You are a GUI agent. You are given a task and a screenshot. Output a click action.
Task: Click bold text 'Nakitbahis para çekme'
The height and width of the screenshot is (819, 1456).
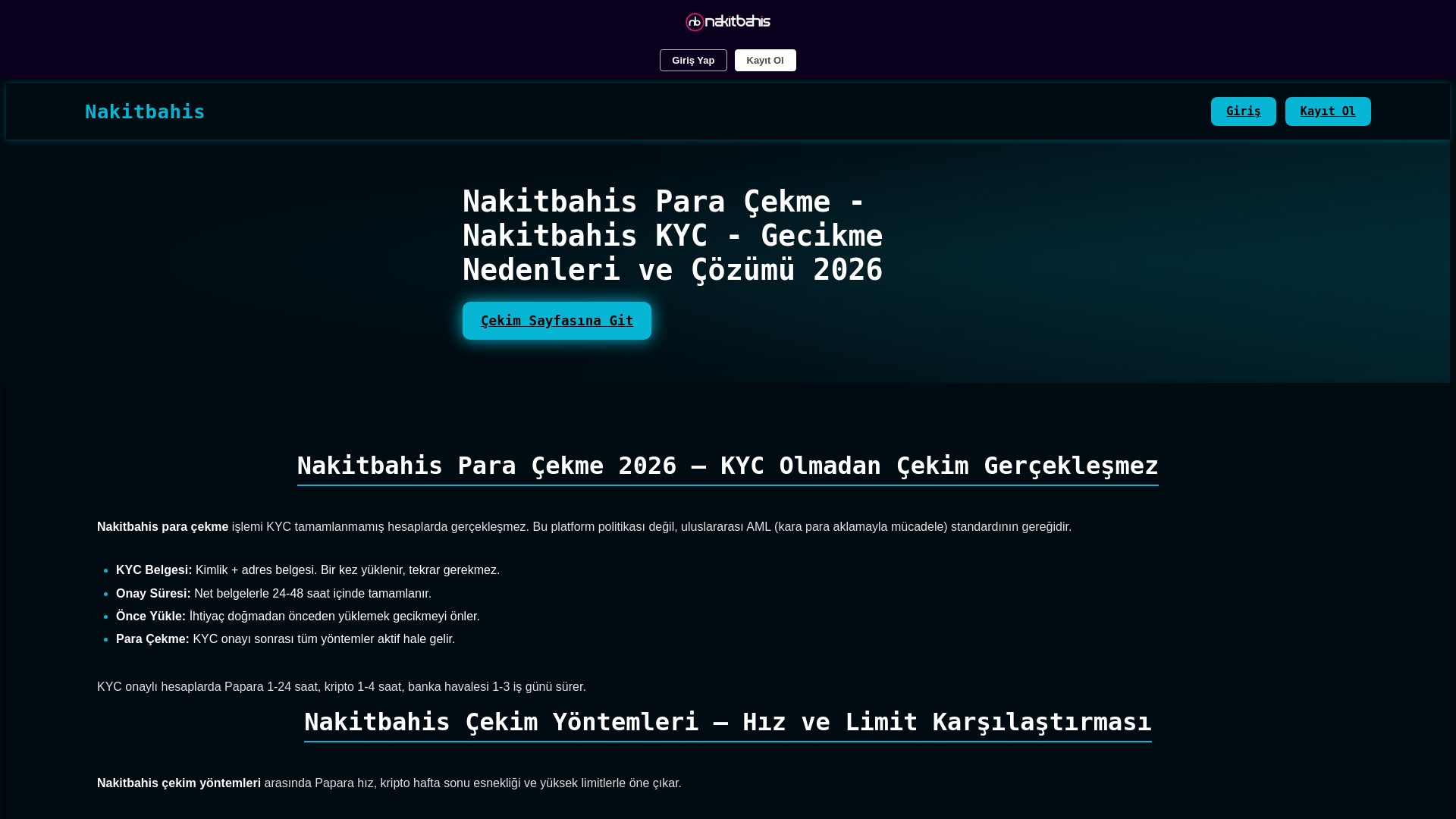click(162, 526)
